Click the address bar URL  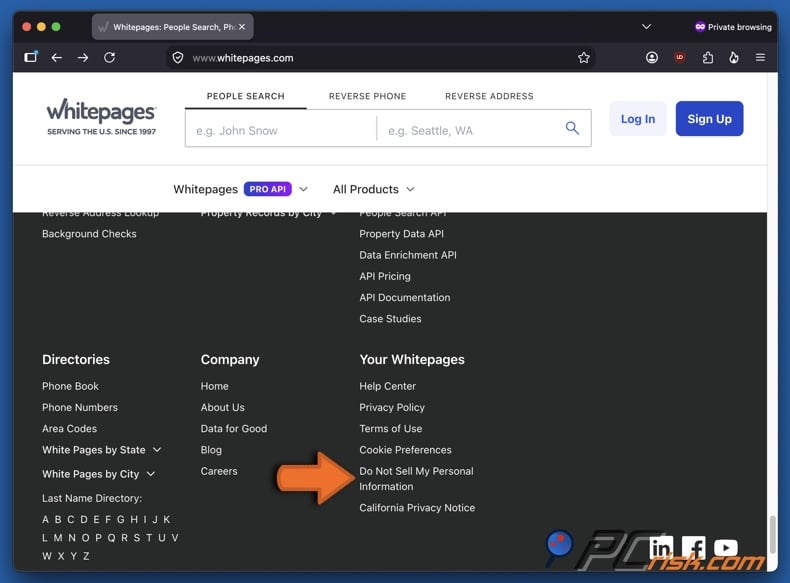pyautogui.click(x=243, y=58)
